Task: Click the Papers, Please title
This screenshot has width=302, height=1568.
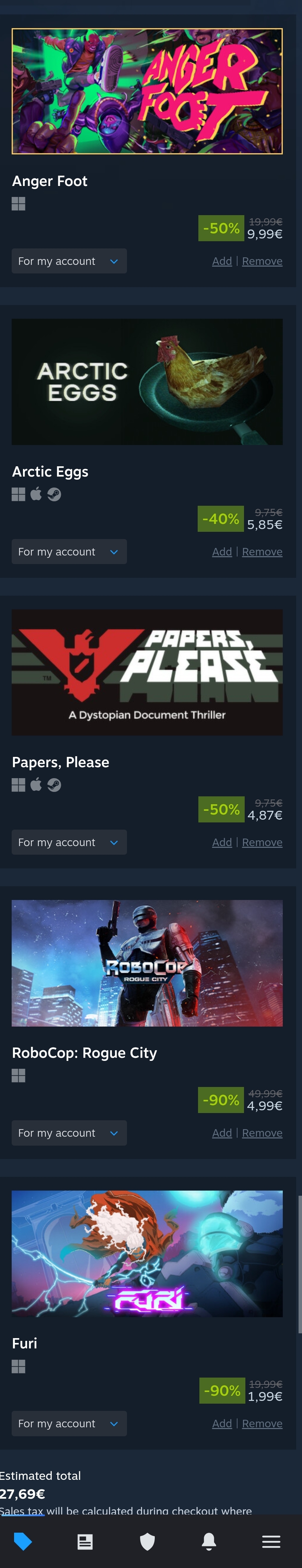Action: (61, 762)
